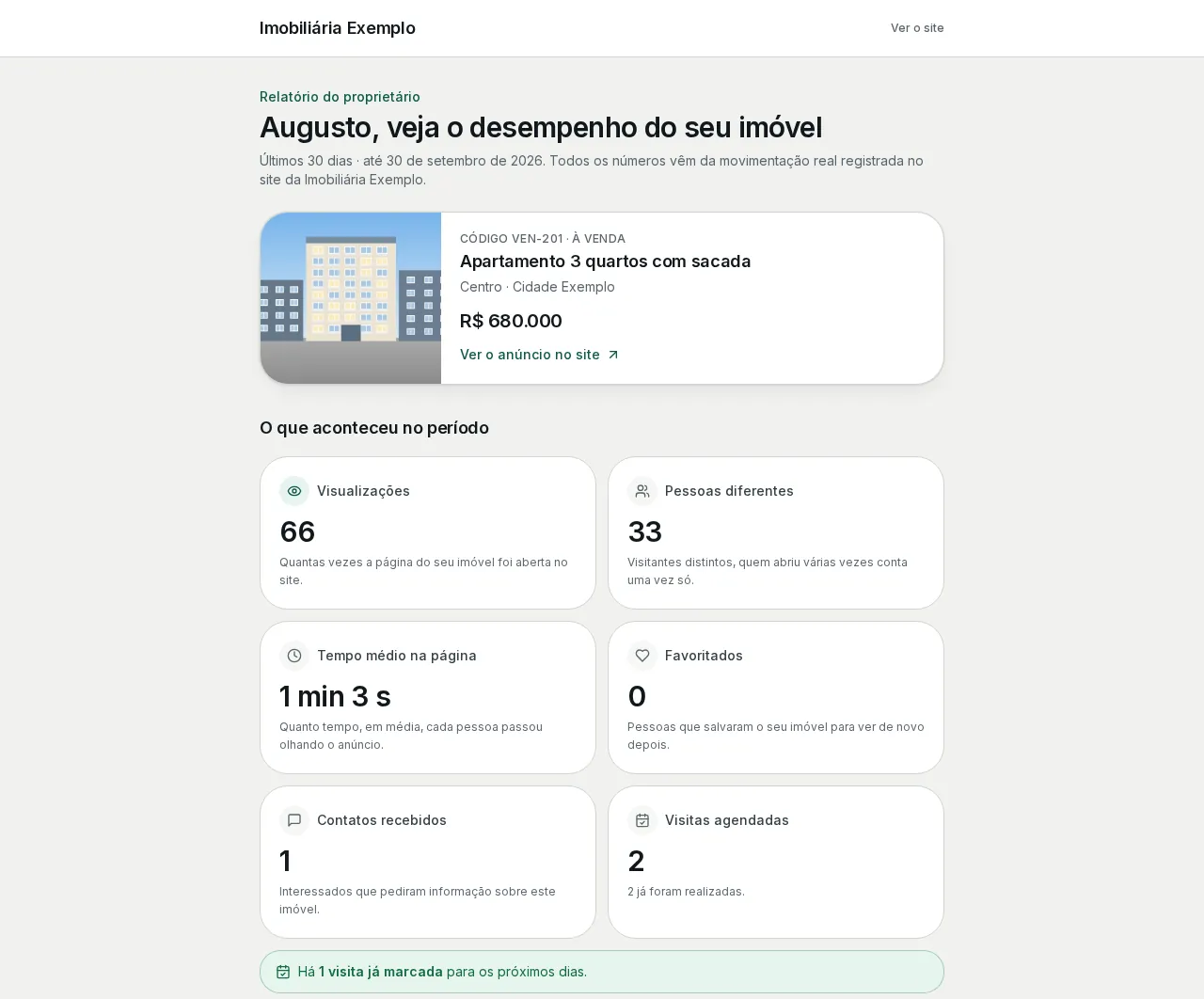1204x999 pixels.
Task: Click the Centro · Cidade Exemplo location text
Action: tap(537, 287)
